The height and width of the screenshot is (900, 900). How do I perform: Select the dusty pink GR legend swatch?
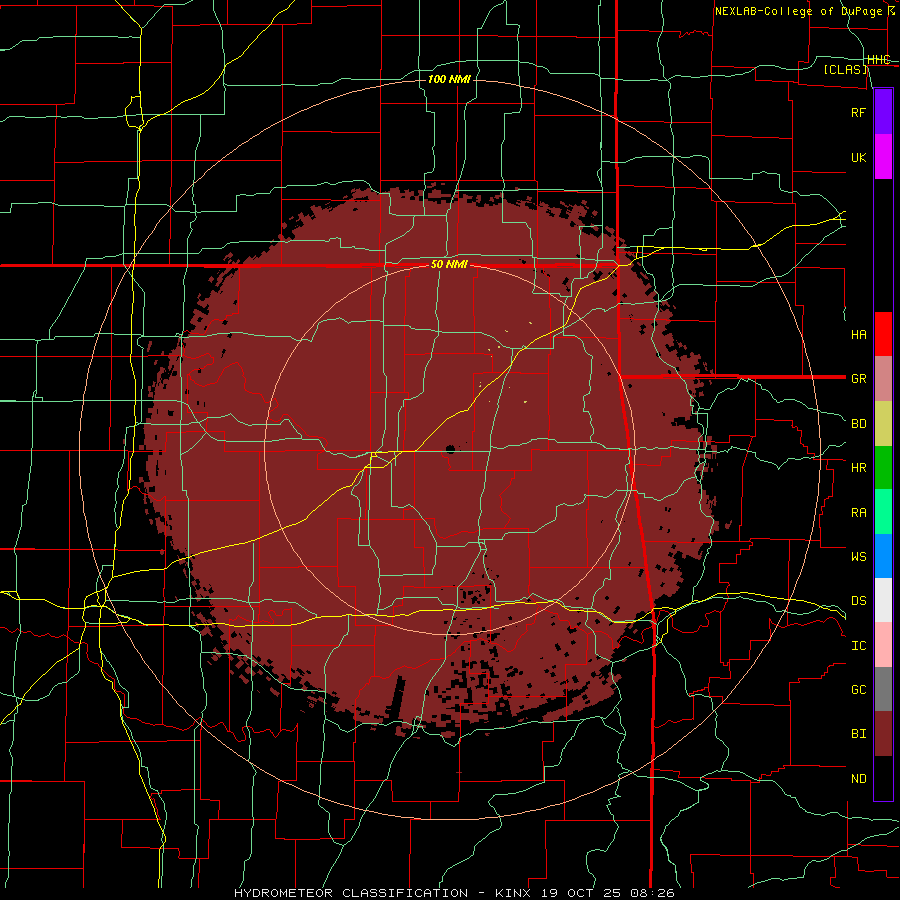coord(883,379)
